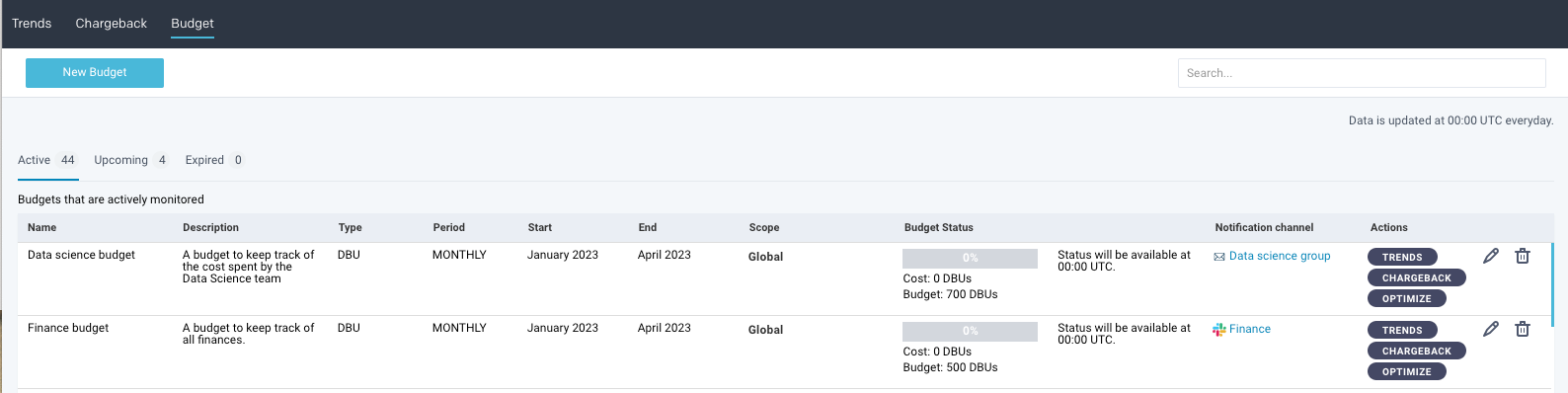Click the 'Data is updated at 00:00 UTC' note
Image resolution: width=1568 pixels, height=393 pixels.
coord(1450,120)
